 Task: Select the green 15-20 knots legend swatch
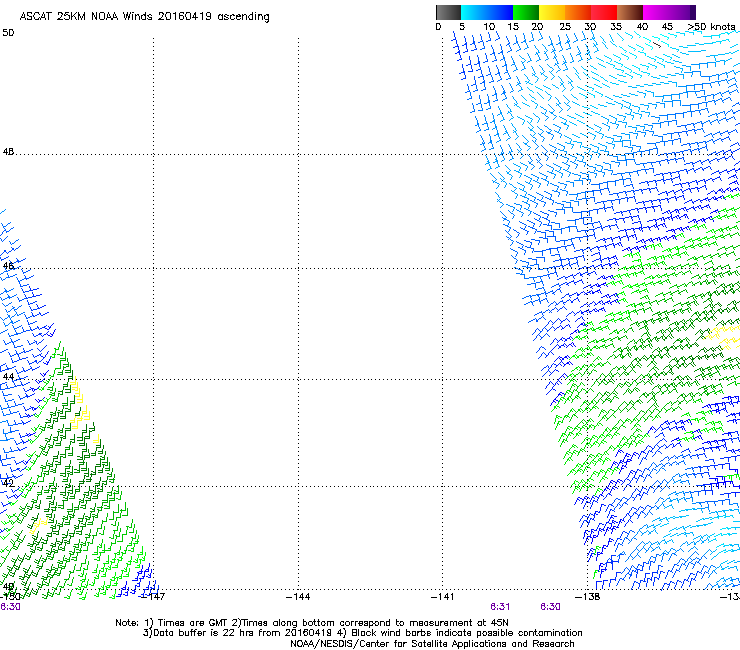pyautogui.click(x=526, y=12)
